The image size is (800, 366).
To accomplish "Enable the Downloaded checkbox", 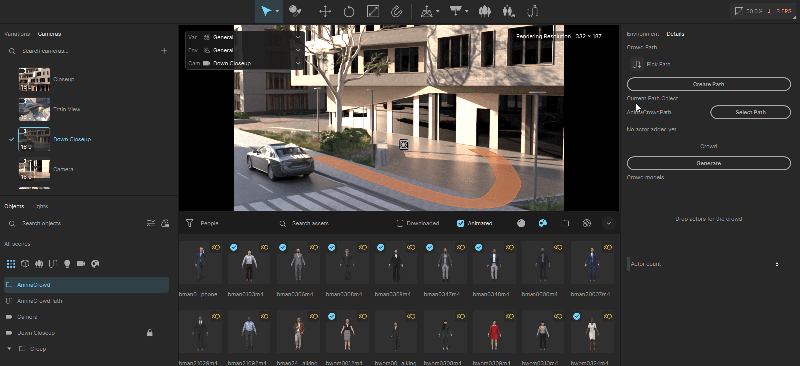I will click(x=400, y=223).
